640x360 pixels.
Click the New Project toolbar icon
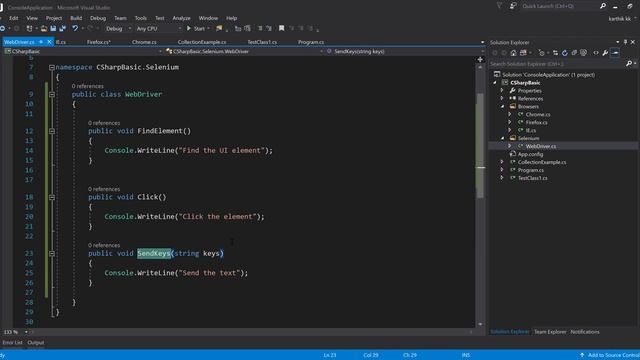pyautogui.click(x=29, y=29)
